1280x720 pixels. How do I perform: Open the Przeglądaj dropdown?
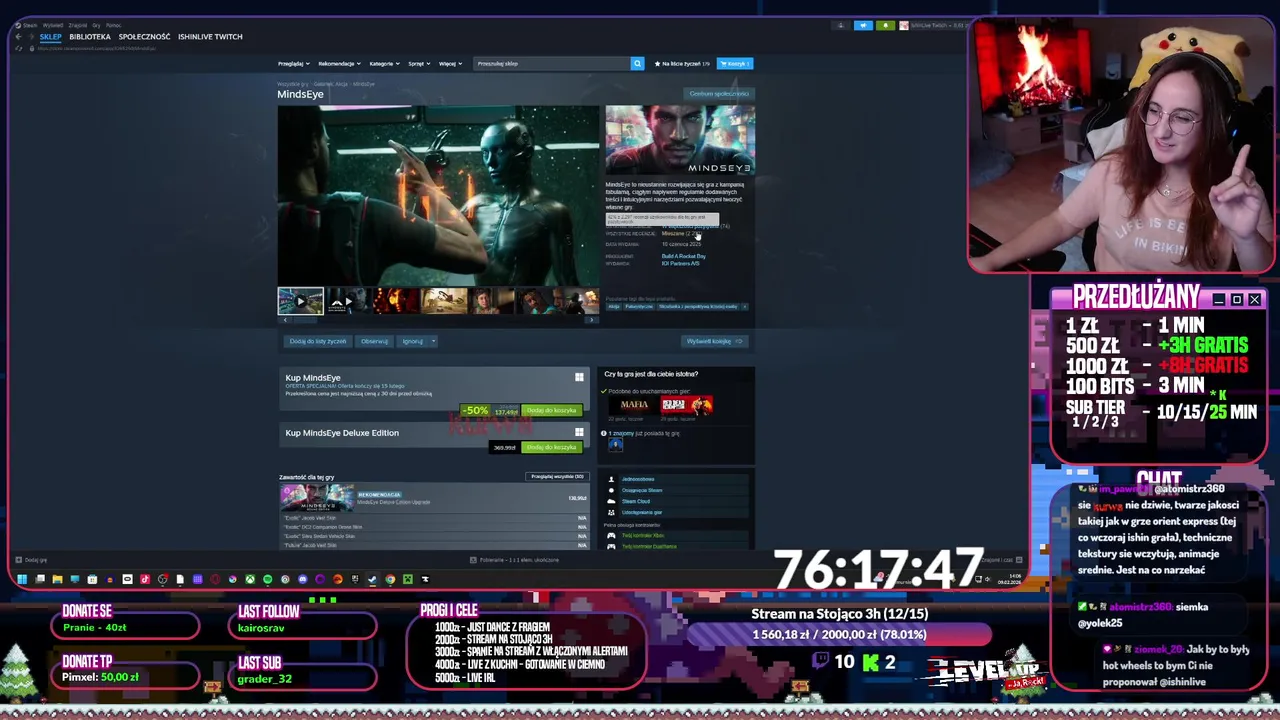pyautogui.click(x=293, y=63)
